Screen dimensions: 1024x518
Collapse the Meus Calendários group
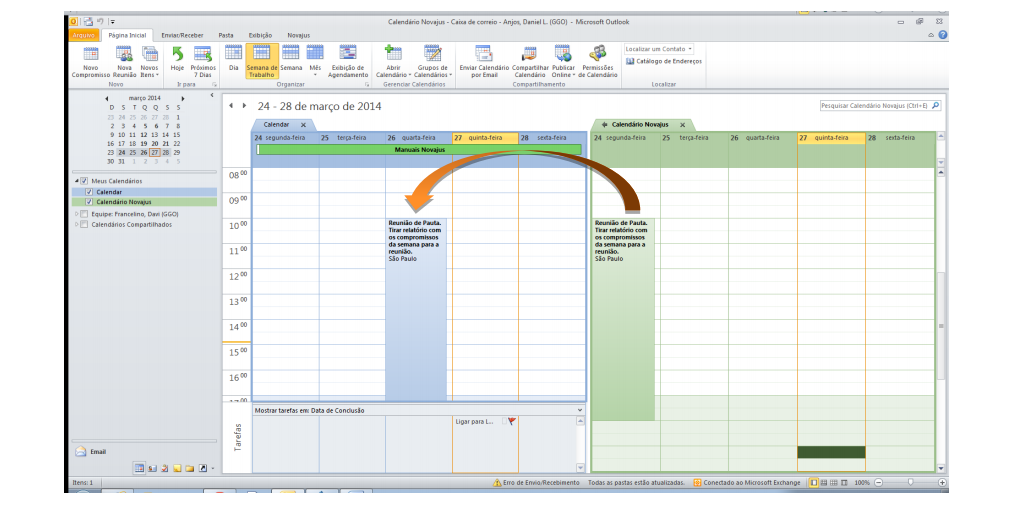76,181
